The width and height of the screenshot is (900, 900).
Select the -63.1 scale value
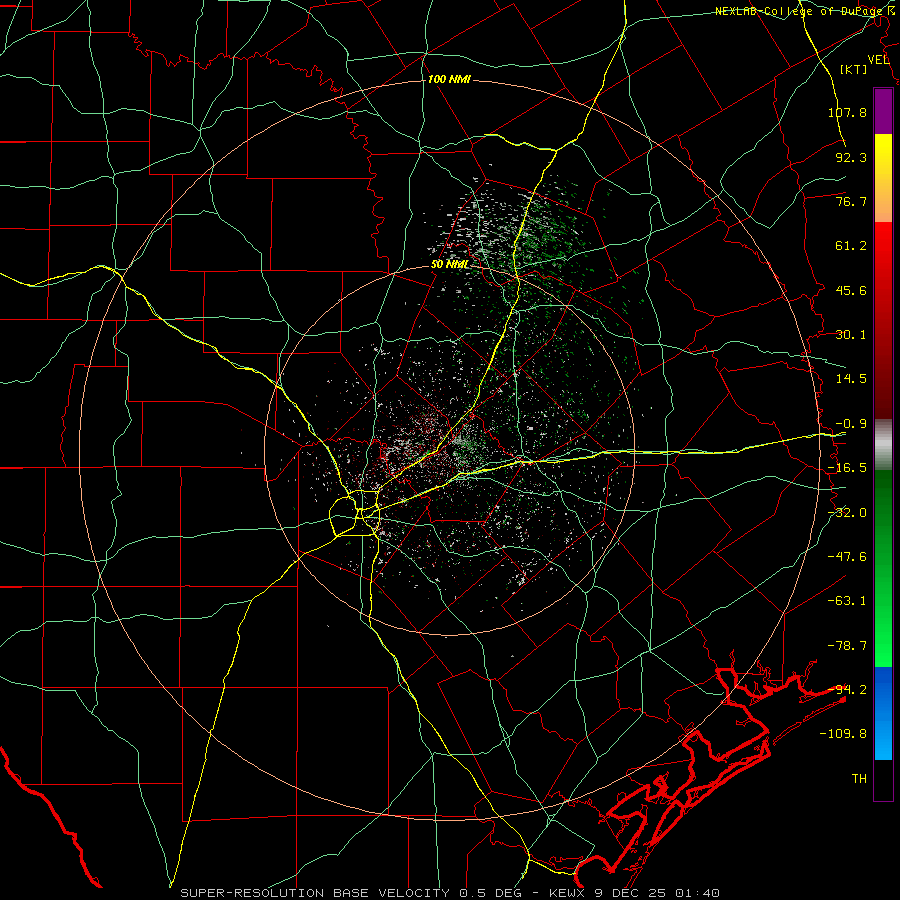[x=847, y=601]
